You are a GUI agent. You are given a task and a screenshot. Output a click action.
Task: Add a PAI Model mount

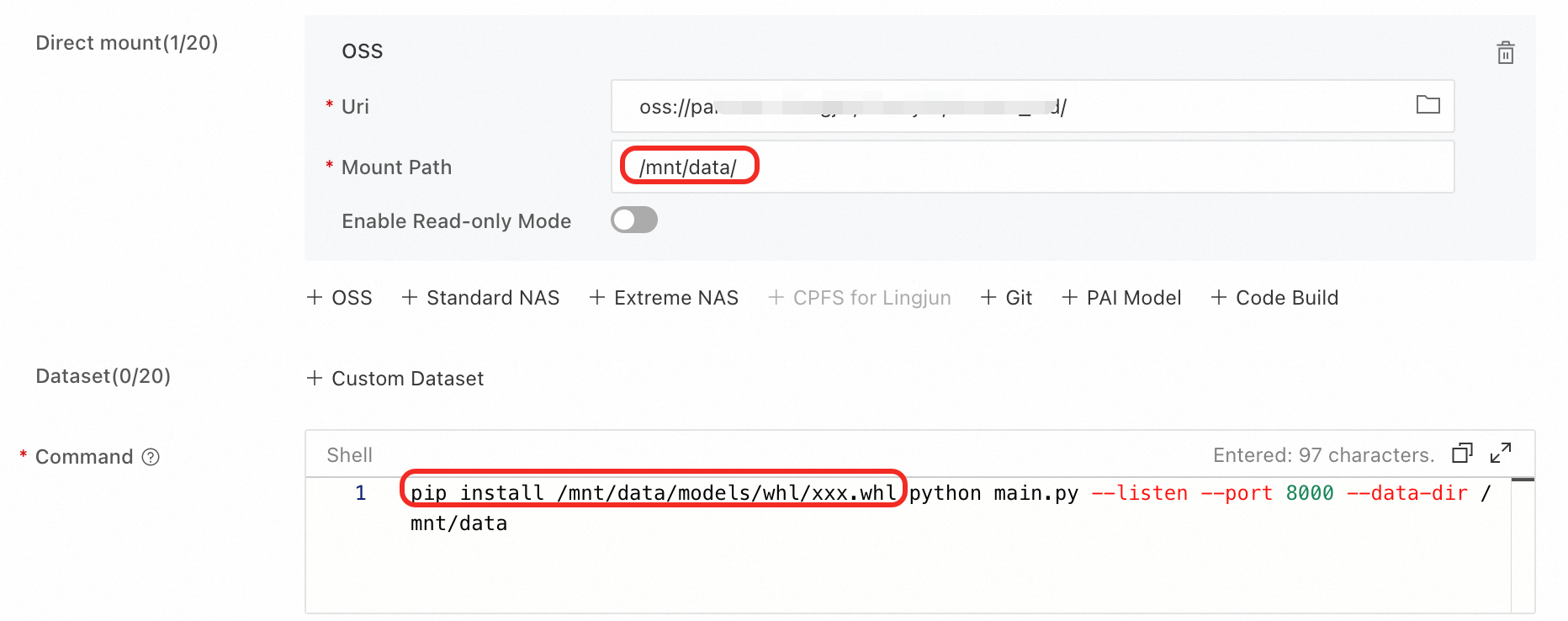click(x=1122, y=297)
